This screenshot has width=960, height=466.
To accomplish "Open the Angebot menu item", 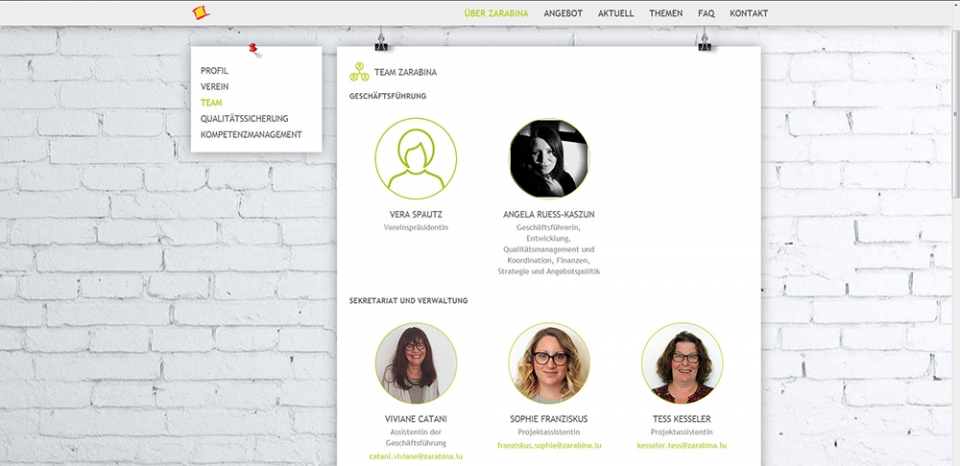I will [563, 13].
